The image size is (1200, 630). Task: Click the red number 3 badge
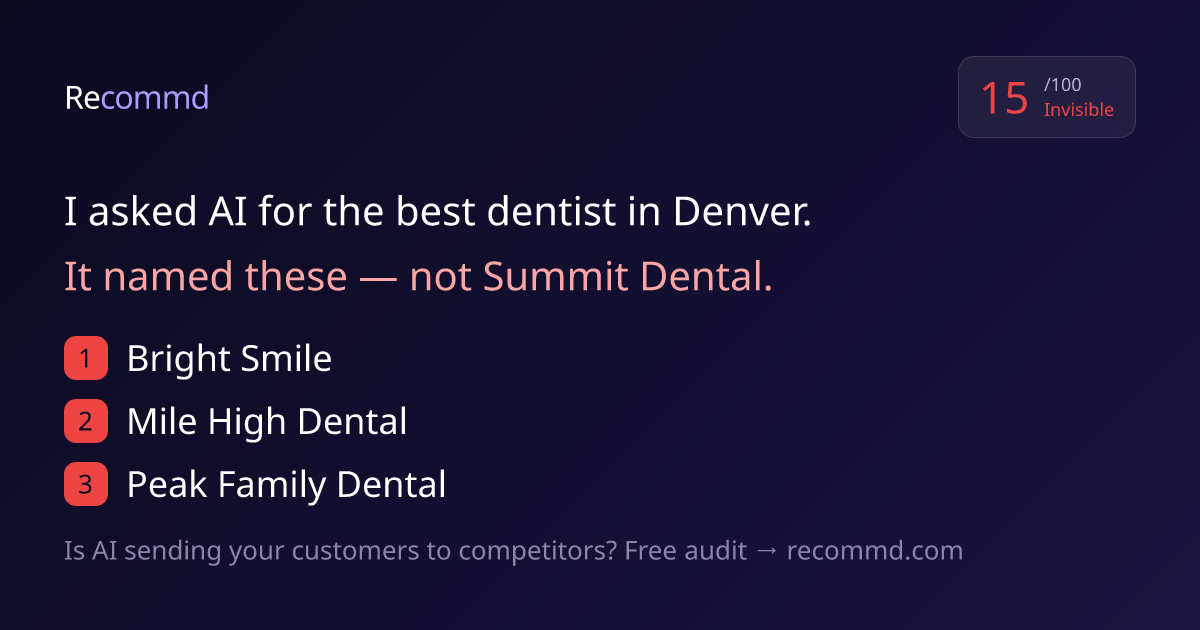click(x=85, y=485)
